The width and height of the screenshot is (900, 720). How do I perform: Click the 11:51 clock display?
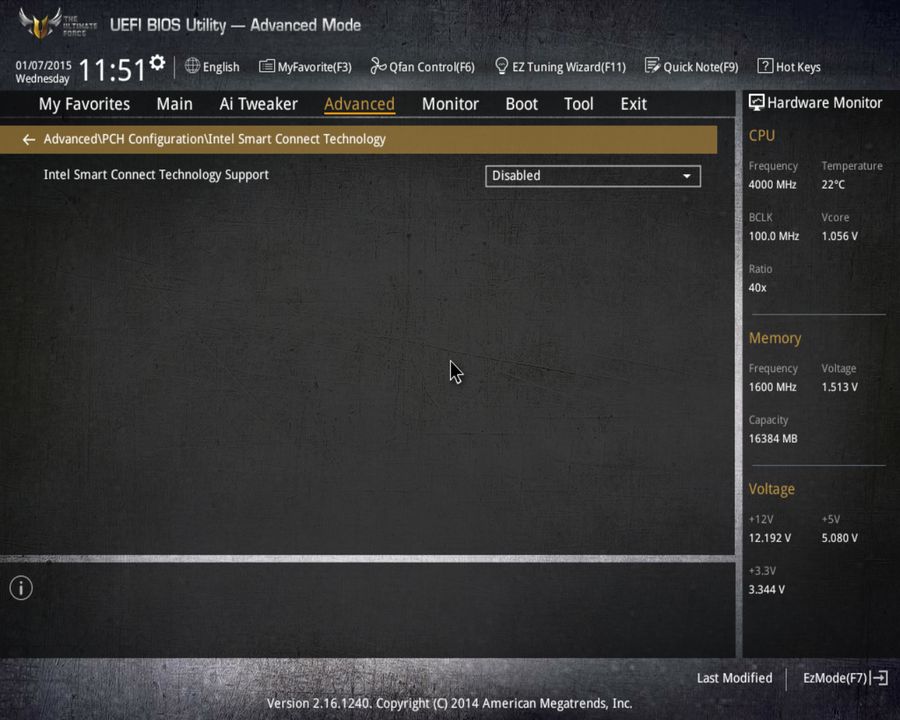pos(112,70)
